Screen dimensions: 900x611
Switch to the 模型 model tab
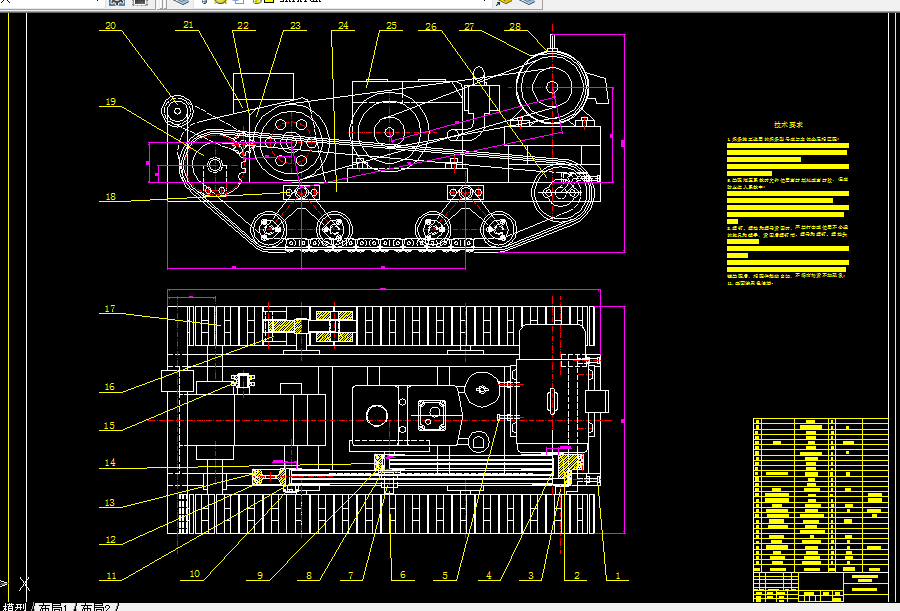pos(15,607)
